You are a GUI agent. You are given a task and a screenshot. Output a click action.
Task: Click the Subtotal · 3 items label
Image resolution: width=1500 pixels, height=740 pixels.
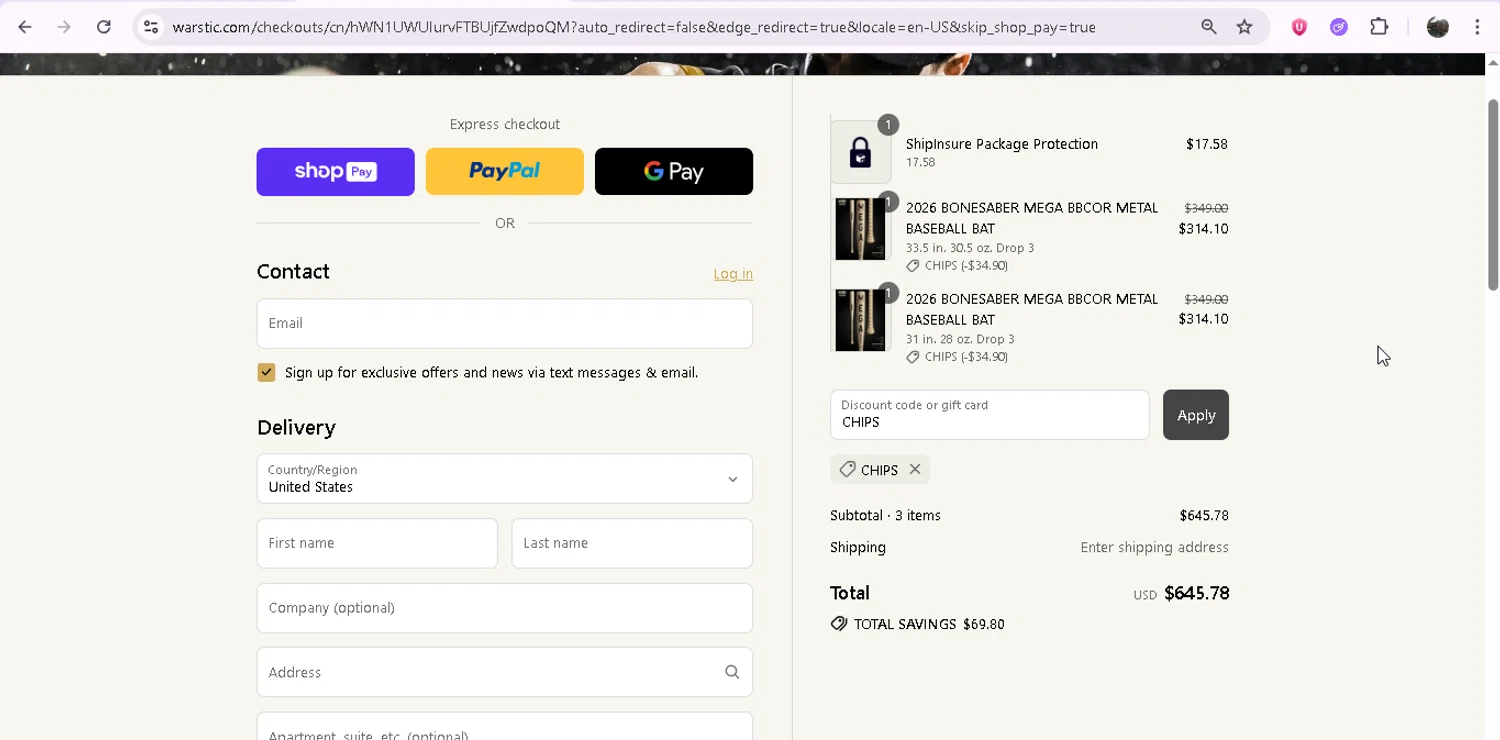pyautogui.click(x=885, y=516)
